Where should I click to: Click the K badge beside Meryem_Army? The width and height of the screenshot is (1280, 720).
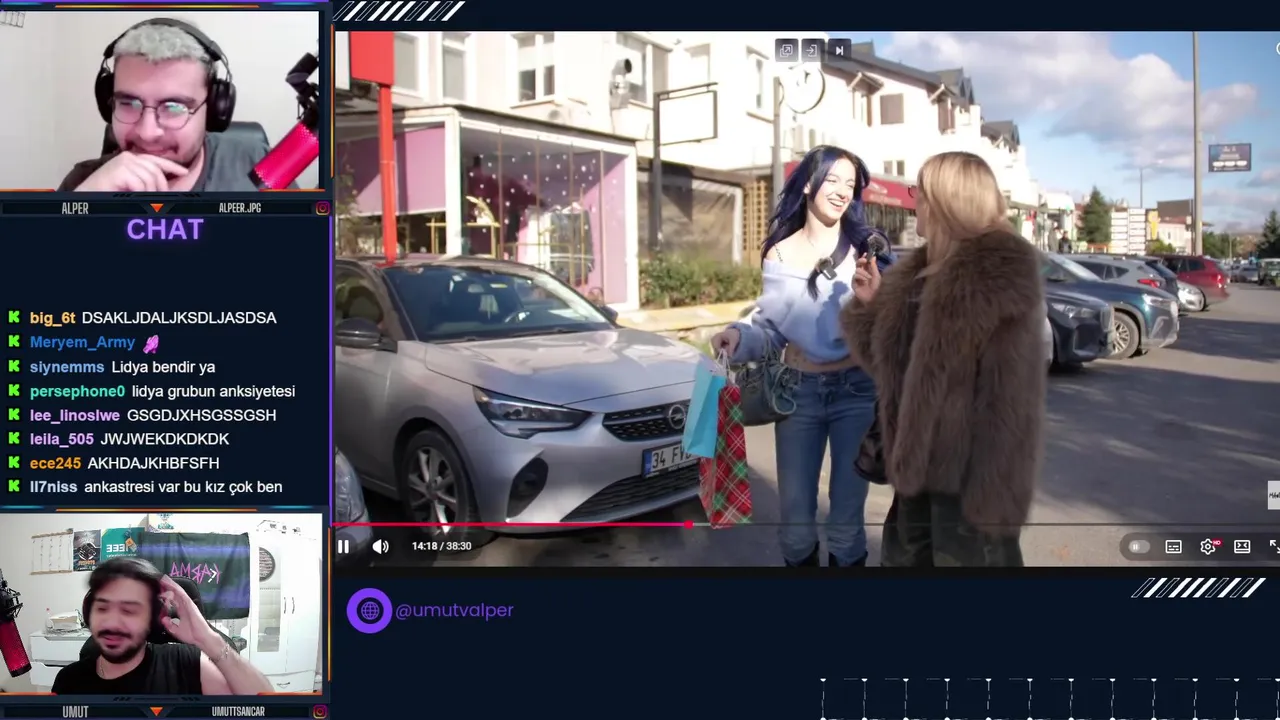click(14, 342)
